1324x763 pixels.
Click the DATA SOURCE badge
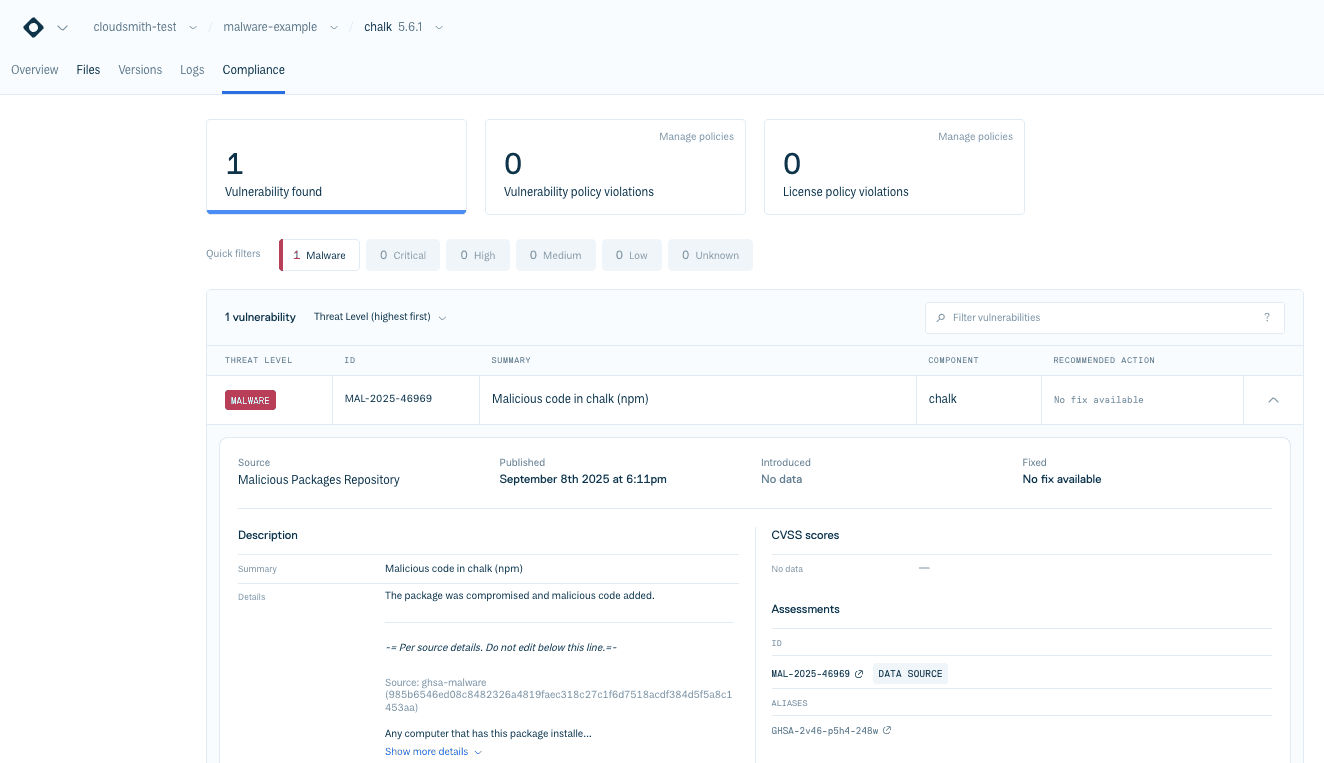[910, 674]
